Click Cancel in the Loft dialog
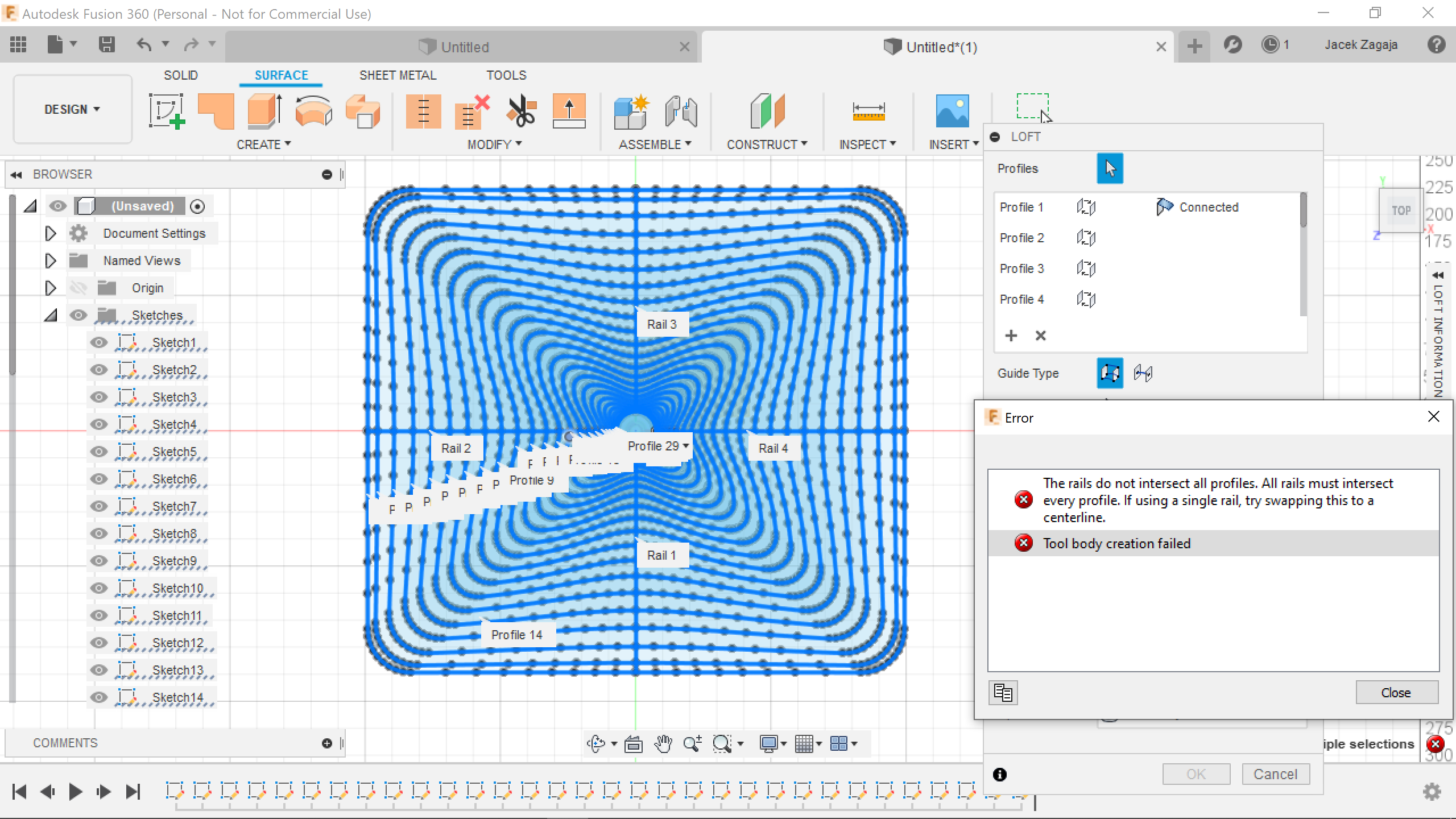The width and height of the screenshot is (1456, 819). pyautogui.click(x=1276, y=774)
